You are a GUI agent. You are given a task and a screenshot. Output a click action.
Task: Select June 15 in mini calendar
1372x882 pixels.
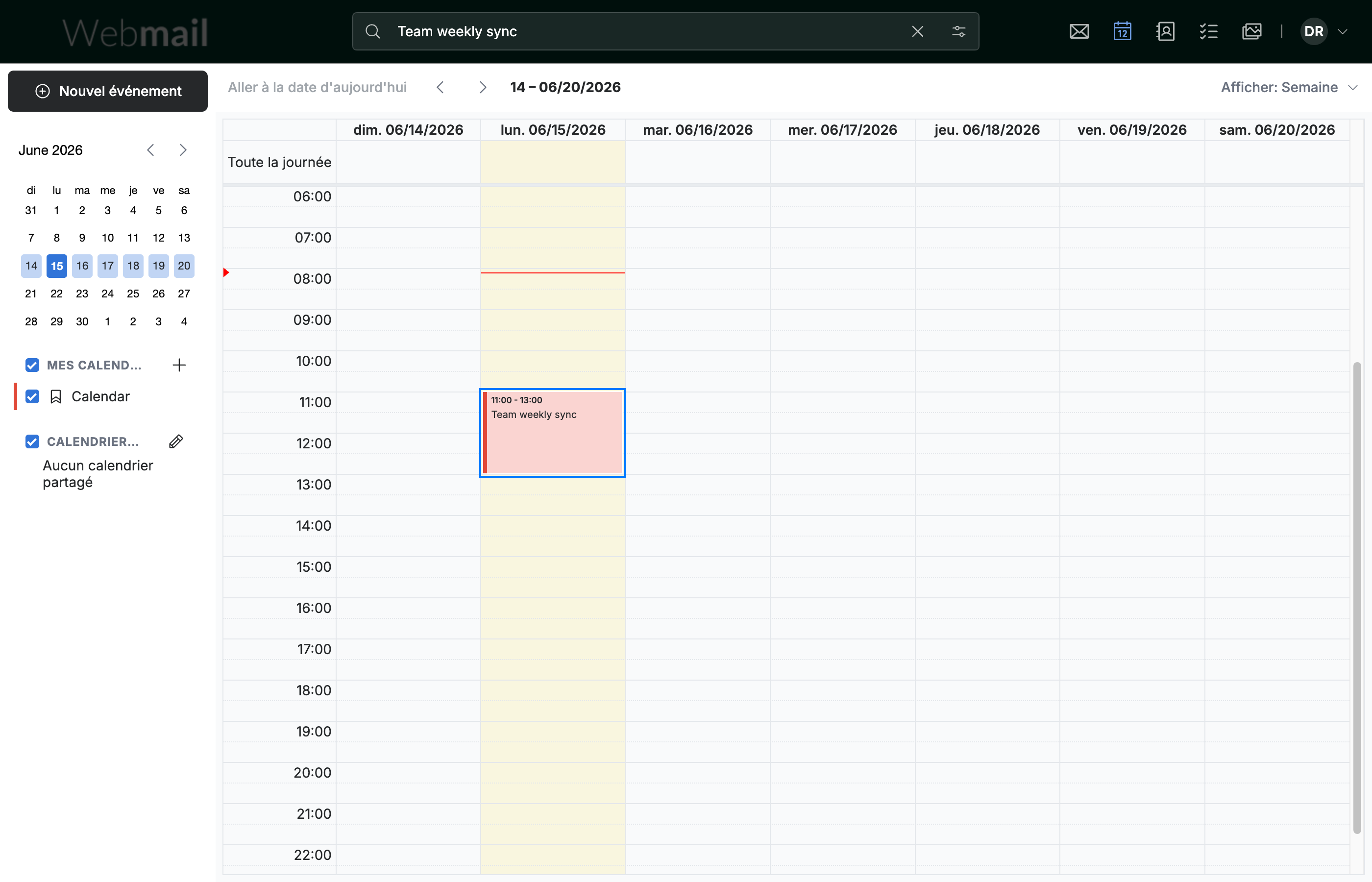(57, 266)
